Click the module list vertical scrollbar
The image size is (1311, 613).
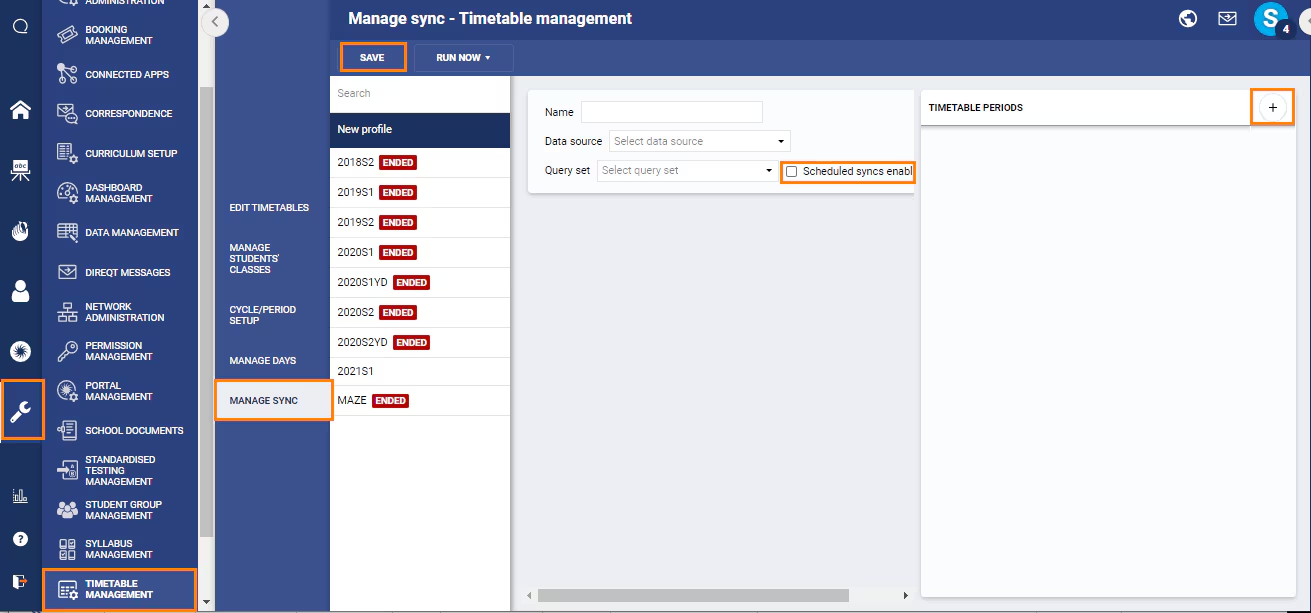[206, 310]
